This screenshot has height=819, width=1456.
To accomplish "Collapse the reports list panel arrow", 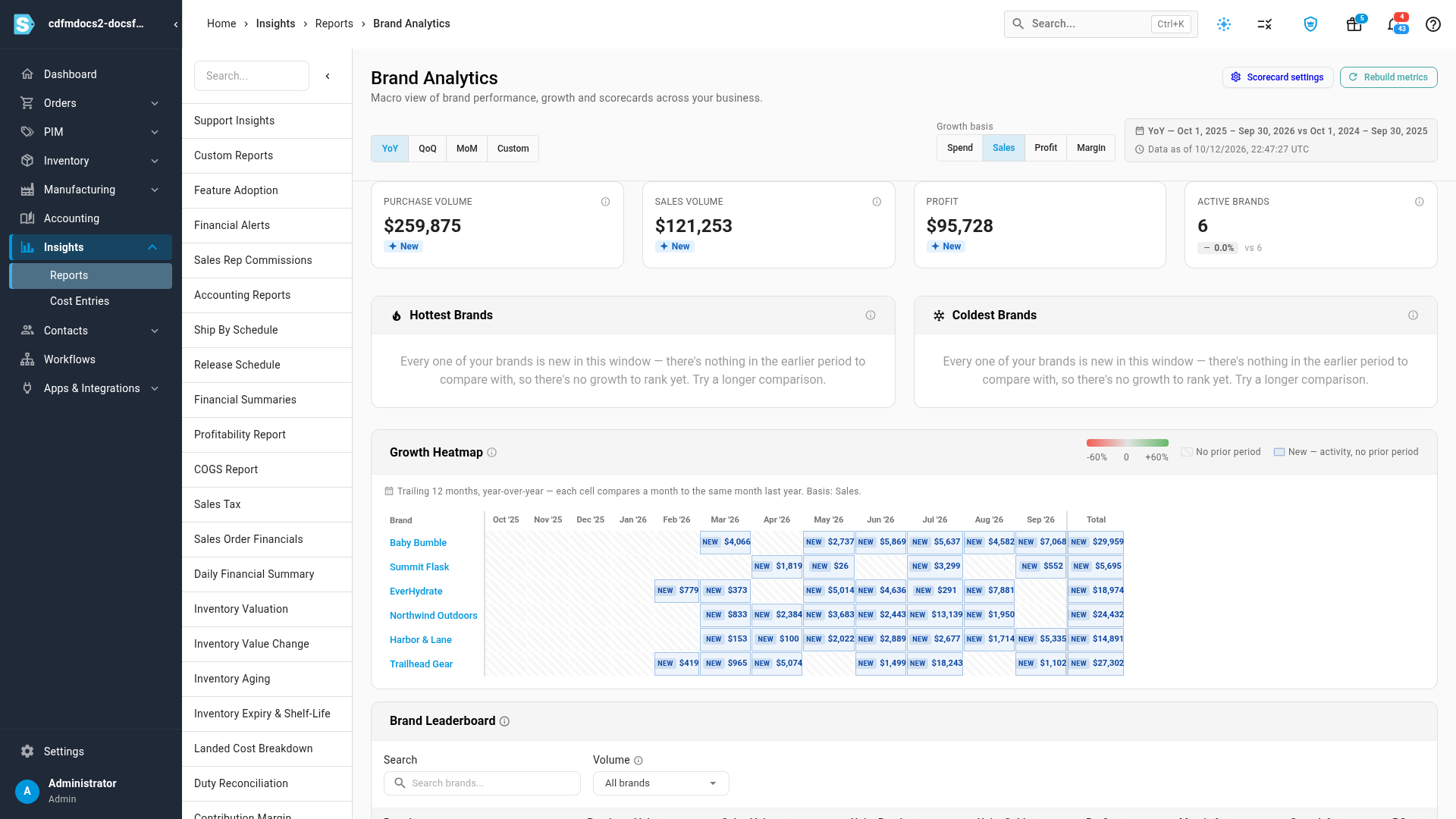I will coord(328,76).
